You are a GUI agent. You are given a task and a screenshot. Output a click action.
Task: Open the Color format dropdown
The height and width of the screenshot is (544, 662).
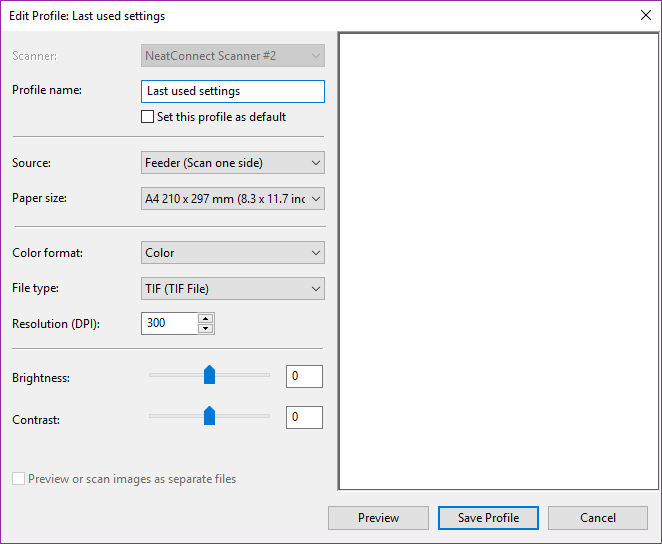click(x=233, y=252)
